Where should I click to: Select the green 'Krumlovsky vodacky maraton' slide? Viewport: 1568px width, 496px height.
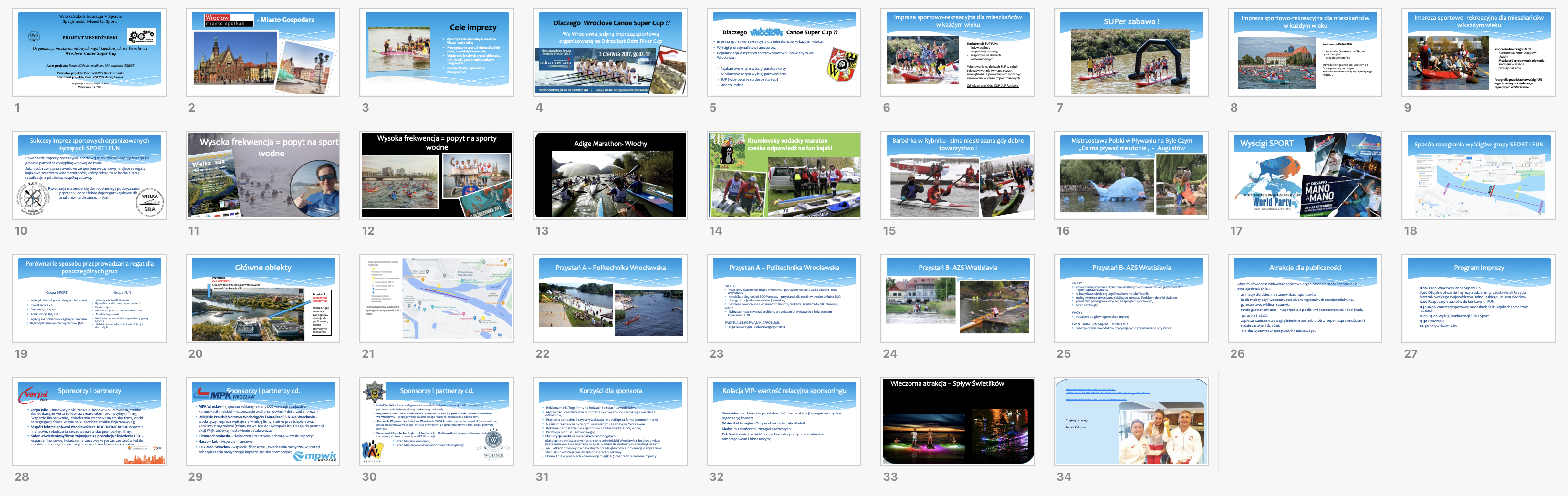tap(784, 176)
